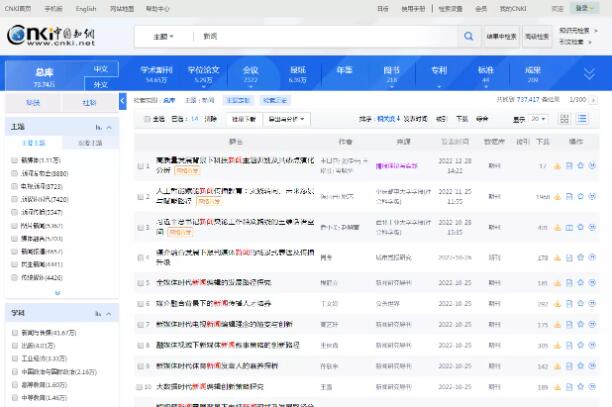
Task: Collapse the 主题 panel chevron
Action: [109, 128]
